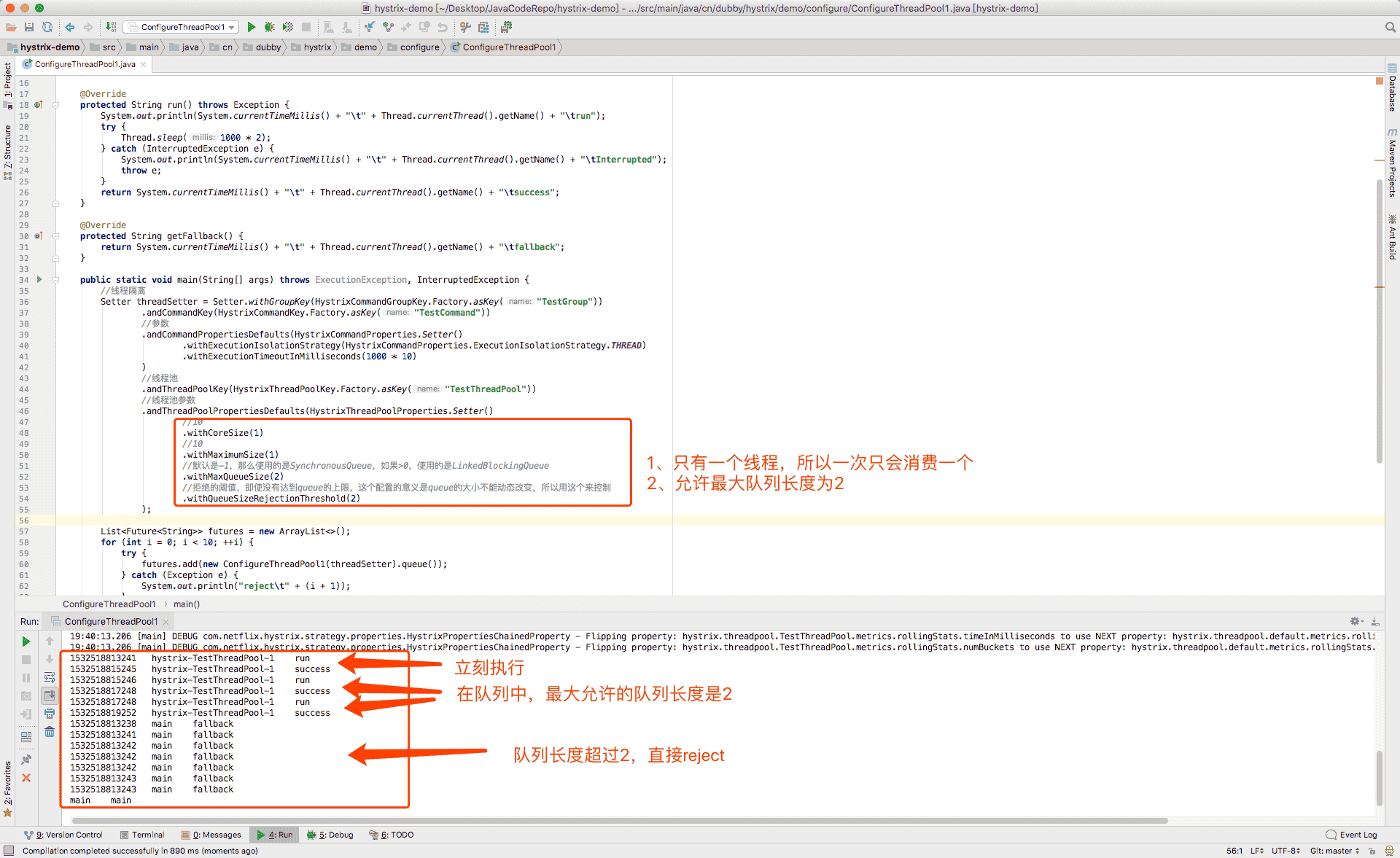Toggle scroll to end of console
This screenshot has width=1400, height=858.
coord(50,695)
